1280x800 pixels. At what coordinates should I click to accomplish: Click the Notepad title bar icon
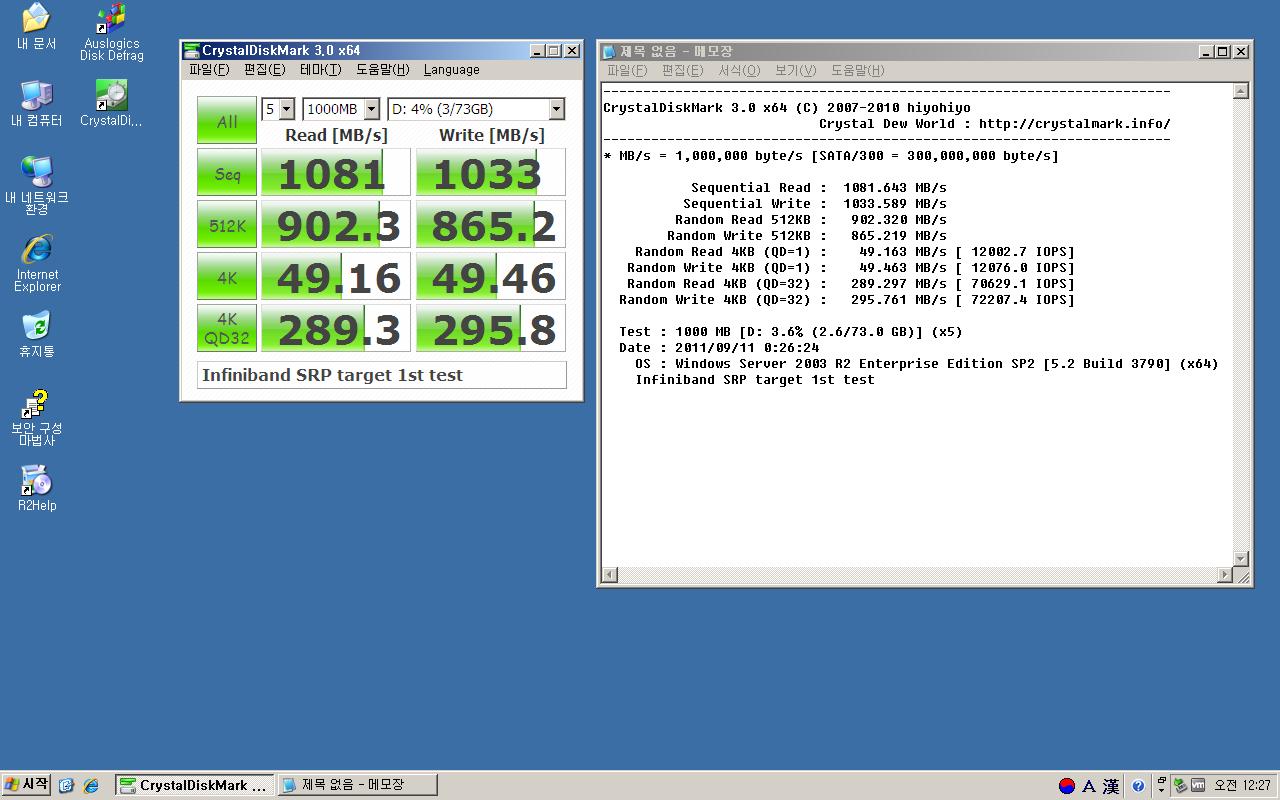[609, 51]
